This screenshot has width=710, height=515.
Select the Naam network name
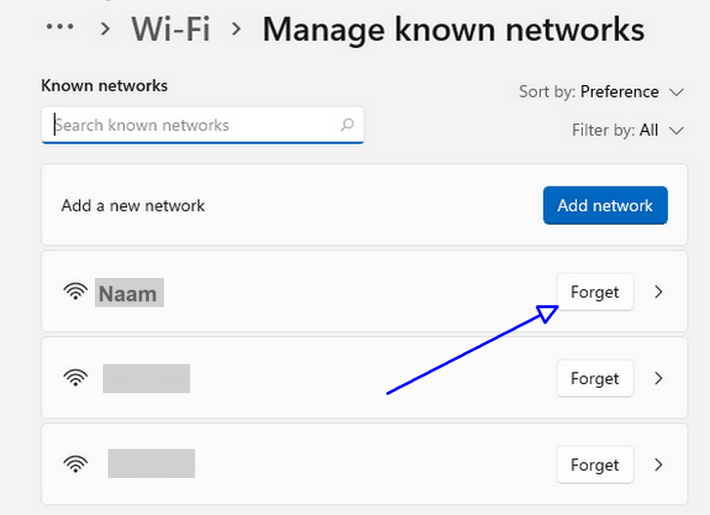click(x=128, y=293)
